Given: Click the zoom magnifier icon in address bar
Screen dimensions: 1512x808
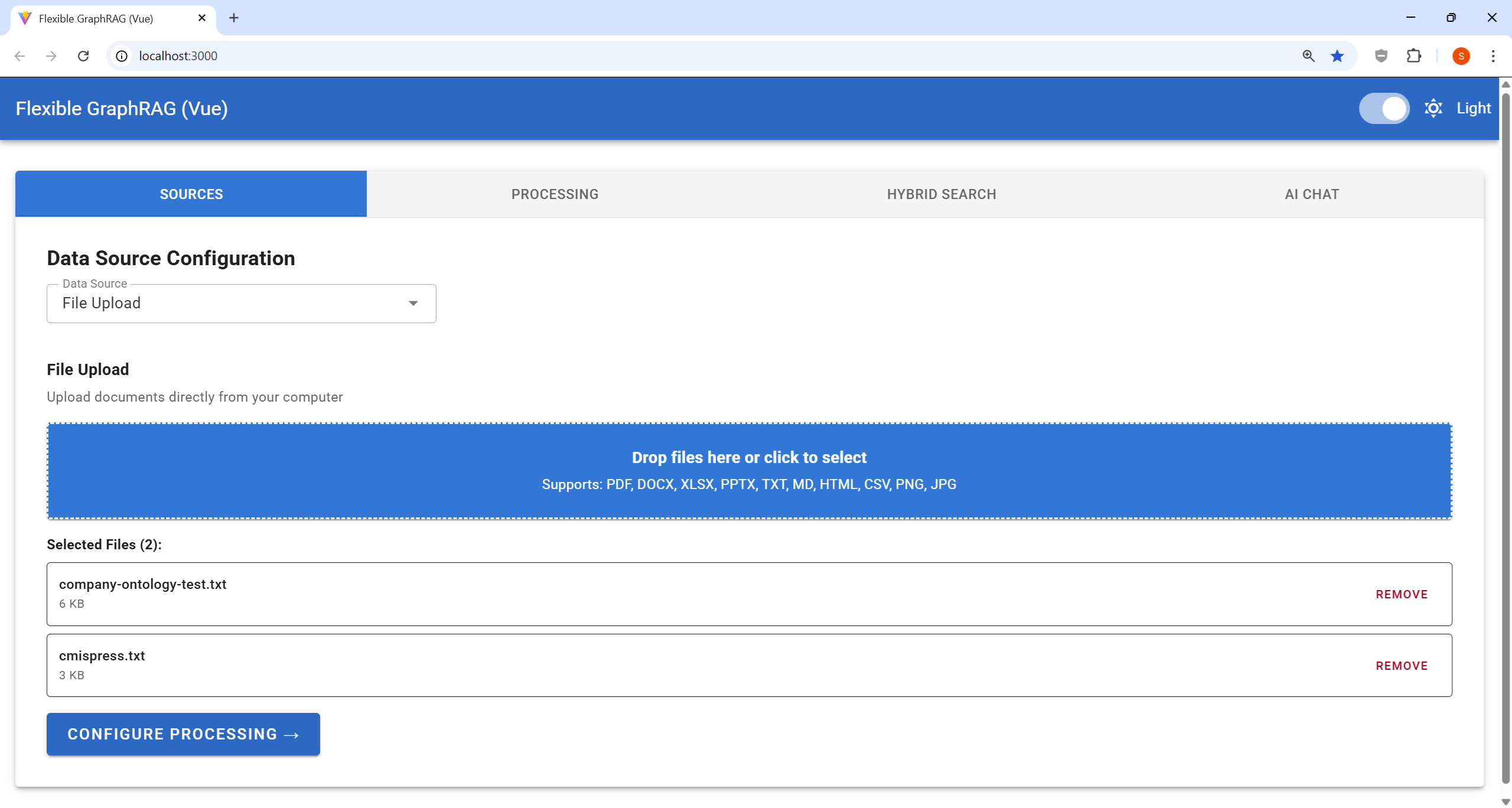Looking at the screenshot, I should [x=1308, y=56].
